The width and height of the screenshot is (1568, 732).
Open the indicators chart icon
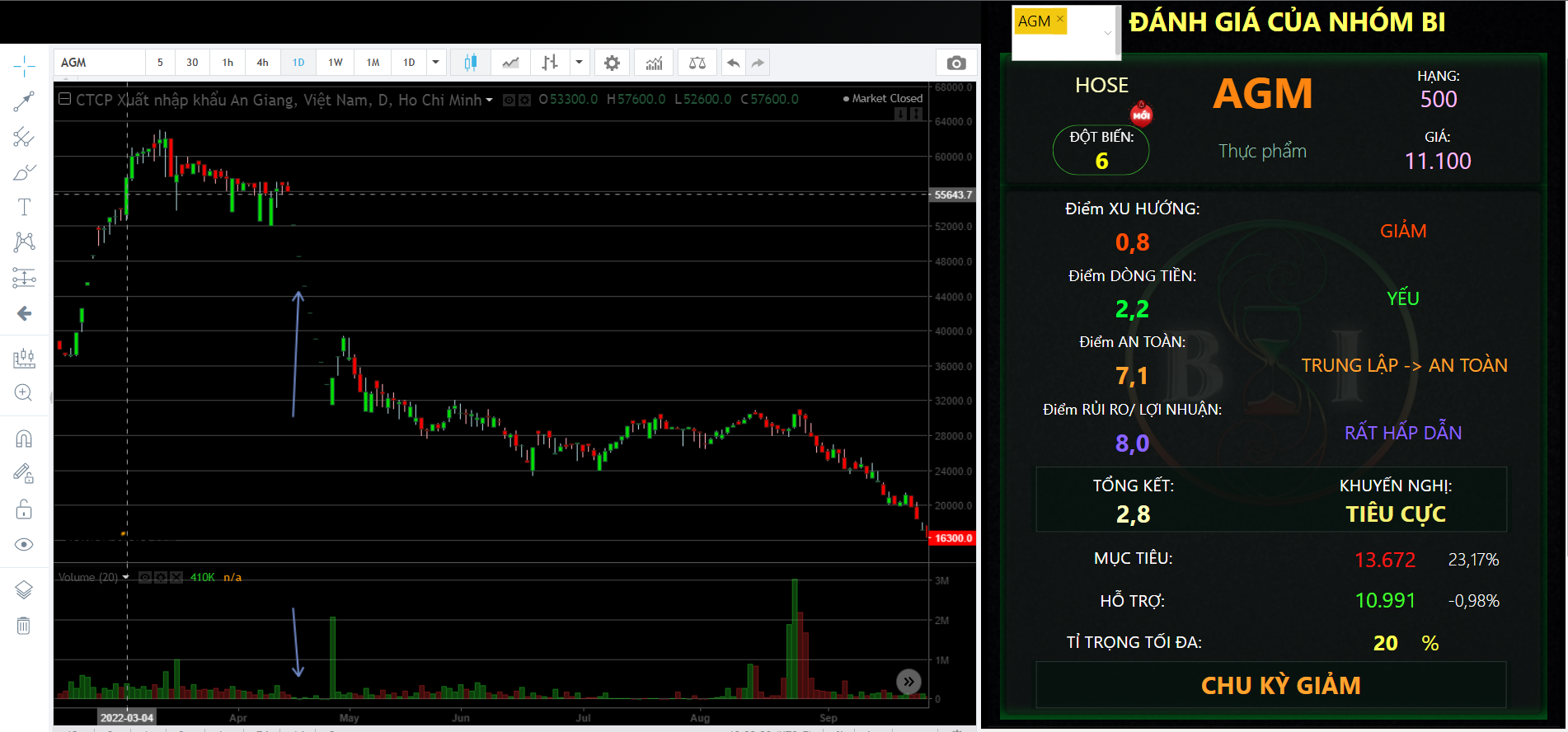tap(654, 63)
